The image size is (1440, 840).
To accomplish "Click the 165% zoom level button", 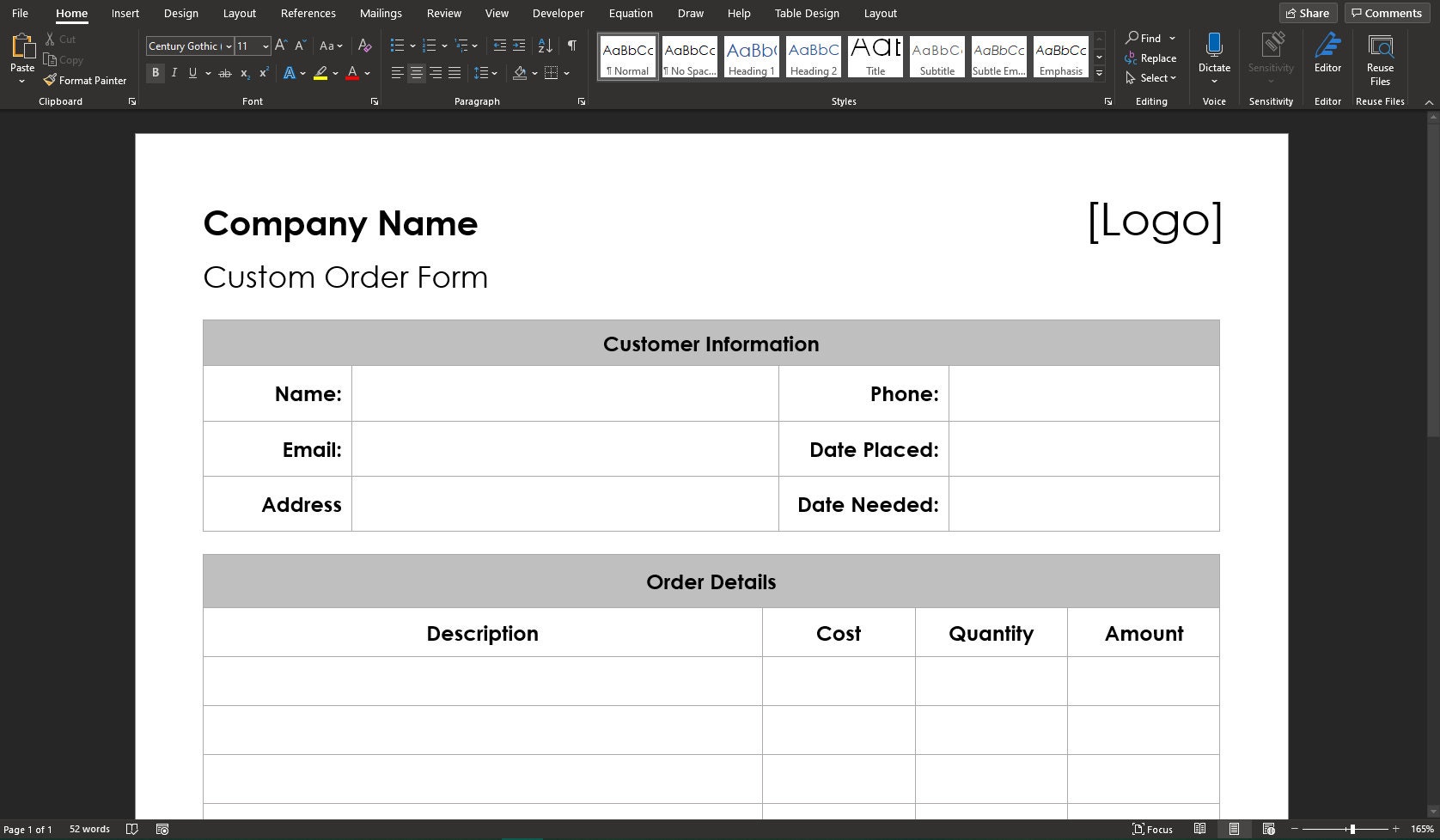I will (x=1422, y=829).
